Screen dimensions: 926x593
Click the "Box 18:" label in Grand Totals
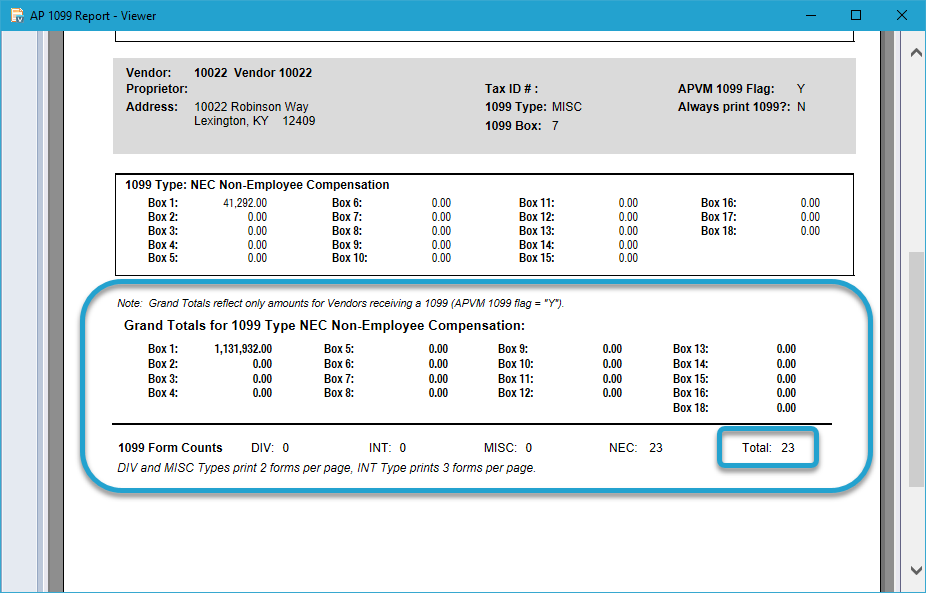coord(690,408)
